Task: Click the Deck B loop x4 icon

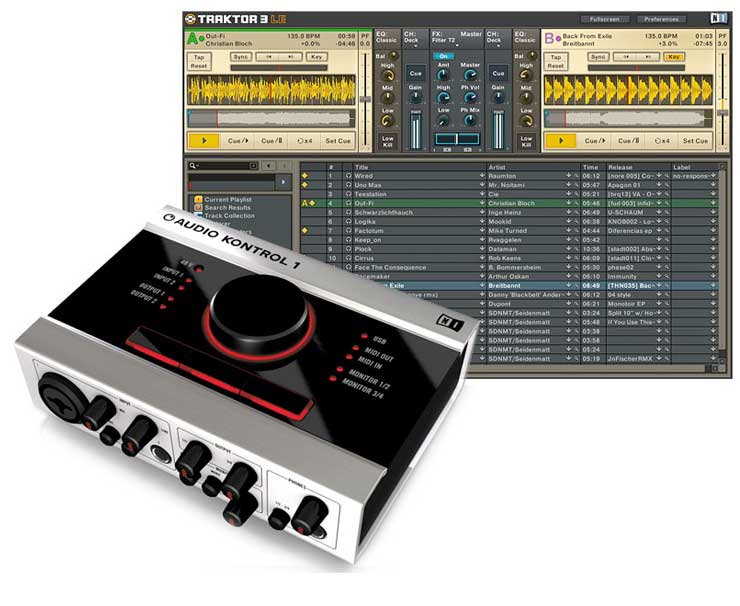Action: pyautogui.click(x=662, y=141)
